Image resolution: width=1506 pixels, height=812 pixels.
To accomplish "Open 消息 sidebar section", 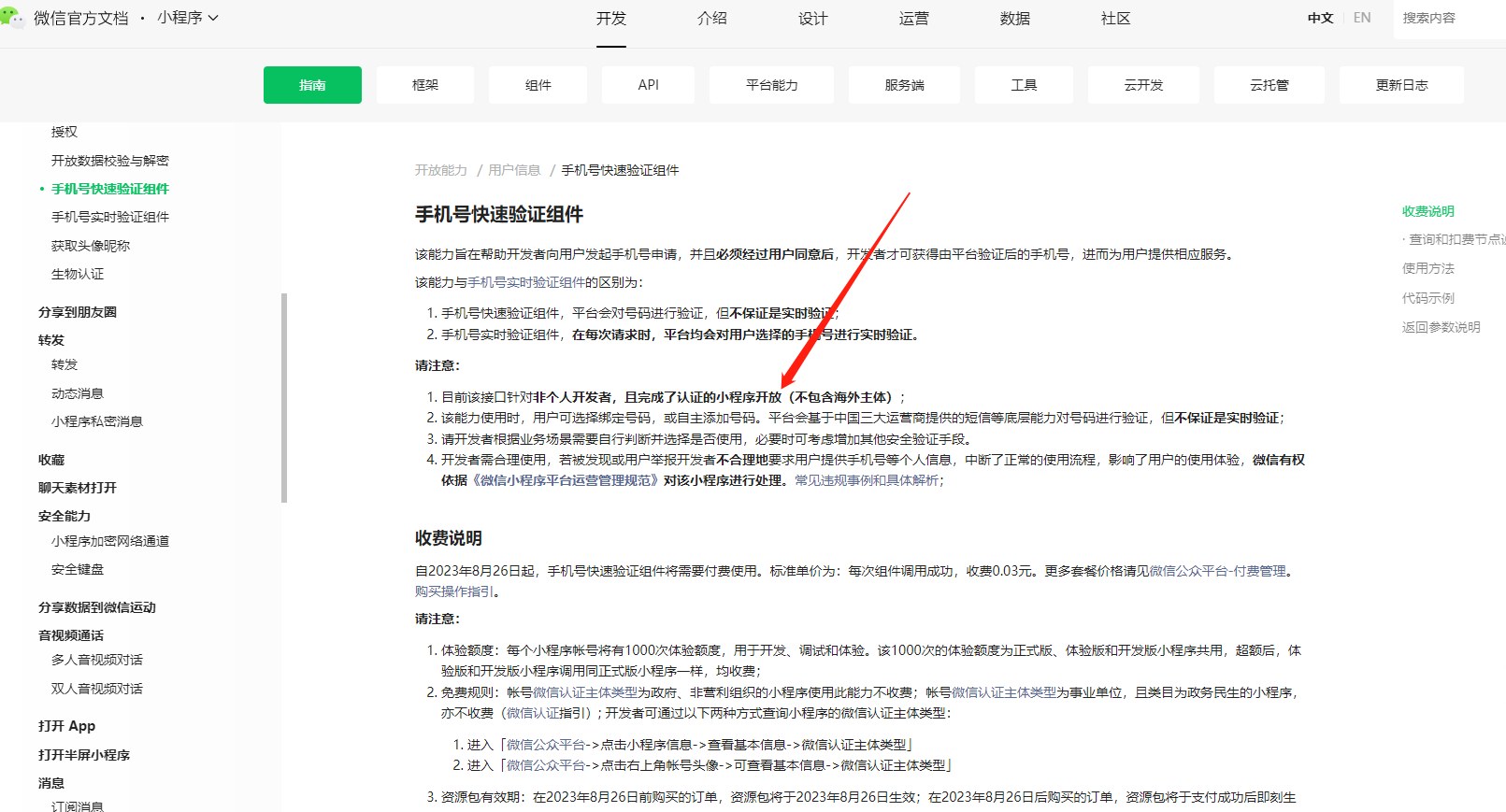I will tap(51, 783).
